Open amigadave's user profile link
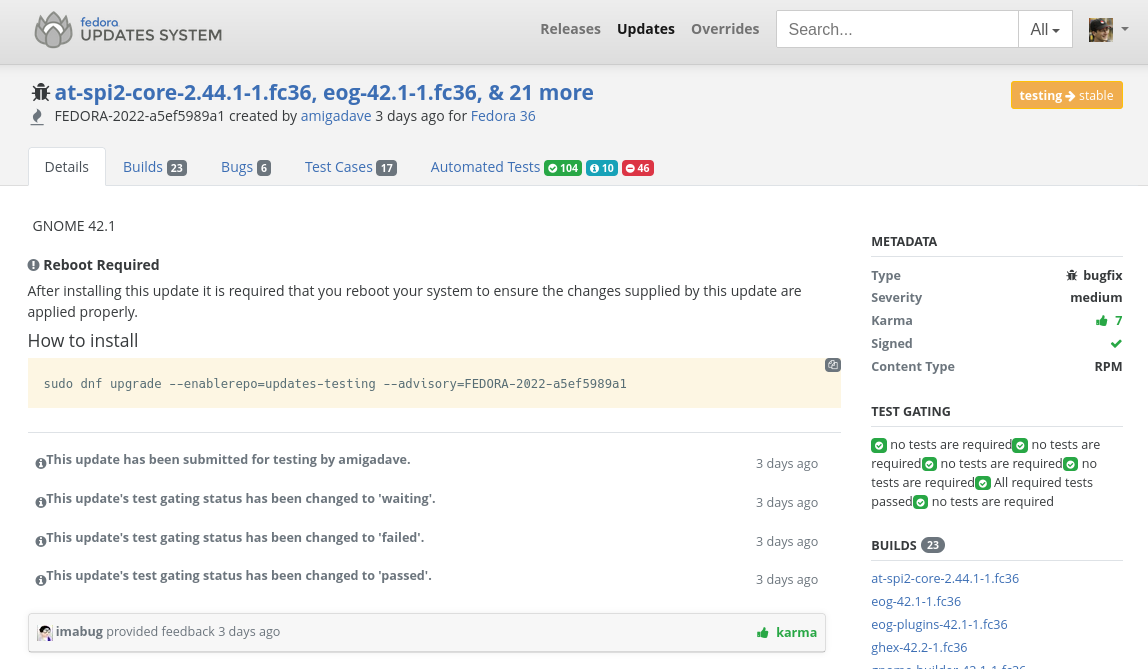 (336, 116)
